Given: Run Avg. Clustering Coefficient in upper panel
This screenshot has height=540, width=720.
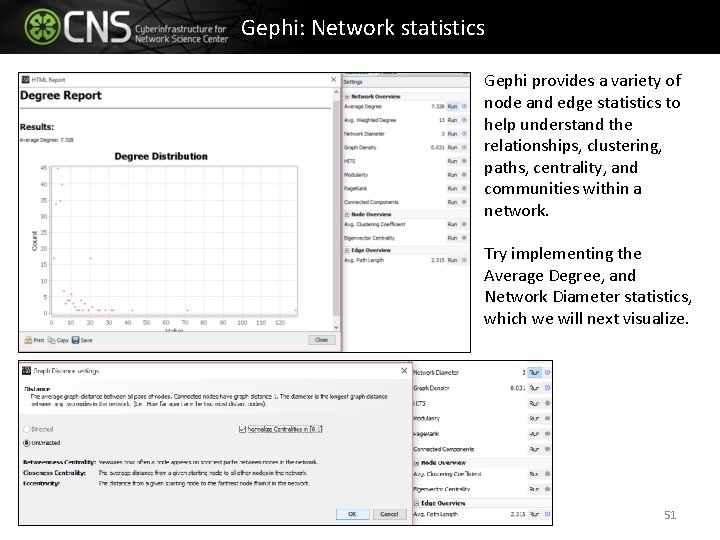Looking at the screenshot, I should pyautogui.click(x=452, y=225).
